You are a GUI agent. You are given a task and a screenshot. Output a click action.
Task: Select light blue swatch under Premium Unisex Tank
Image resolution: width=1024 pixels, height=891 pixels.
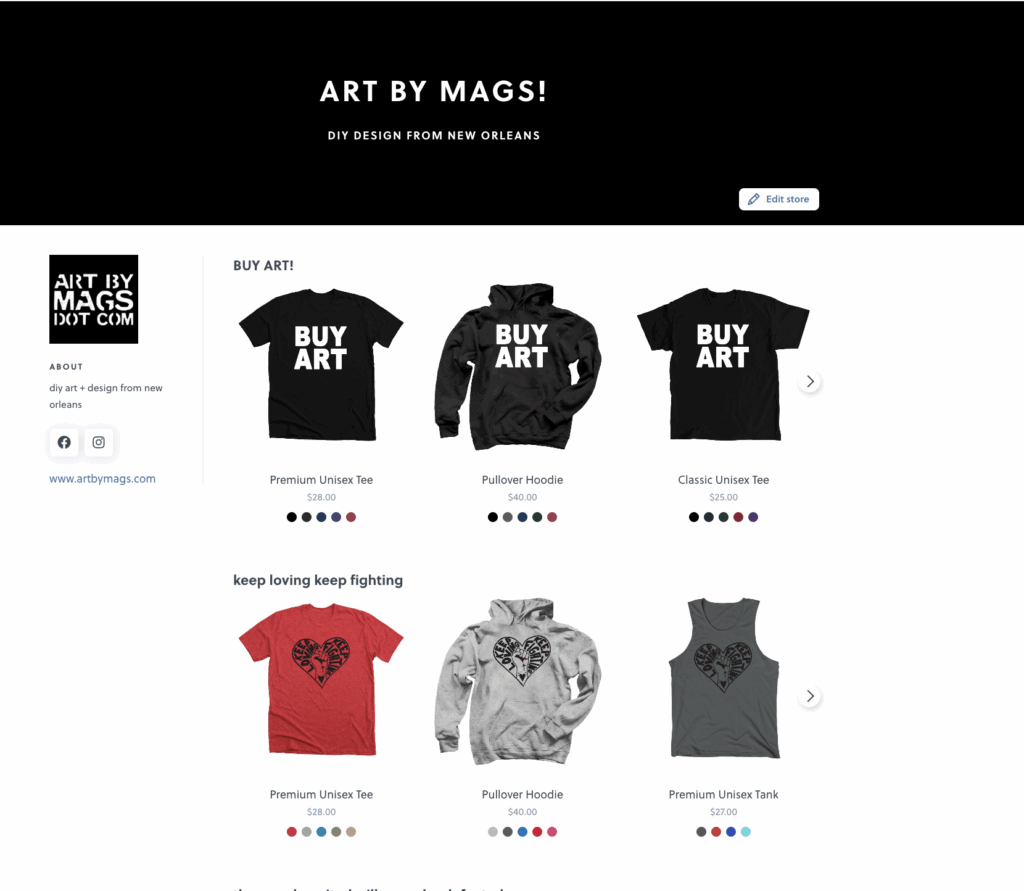point(746,832)
